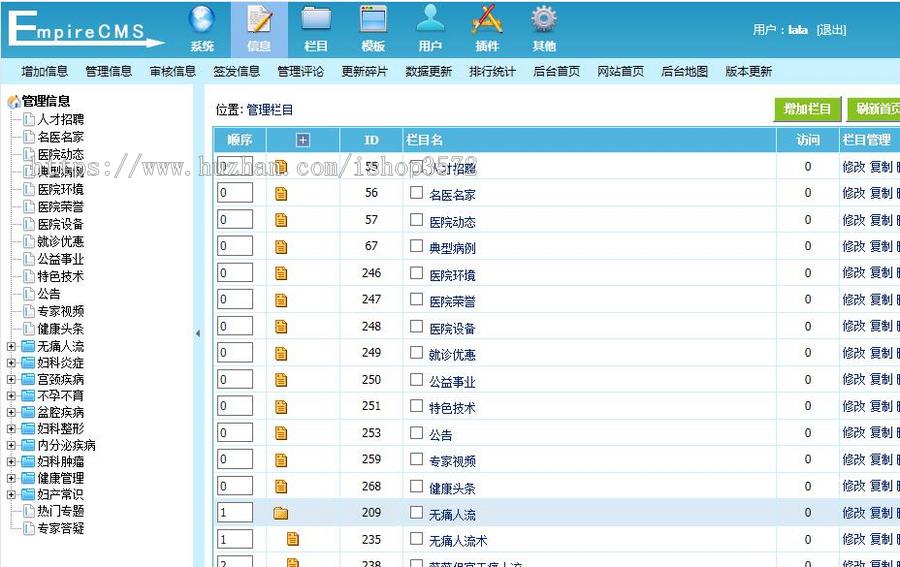
Task: Open the 增加信息 menu item
Action: tap(45, 72)
